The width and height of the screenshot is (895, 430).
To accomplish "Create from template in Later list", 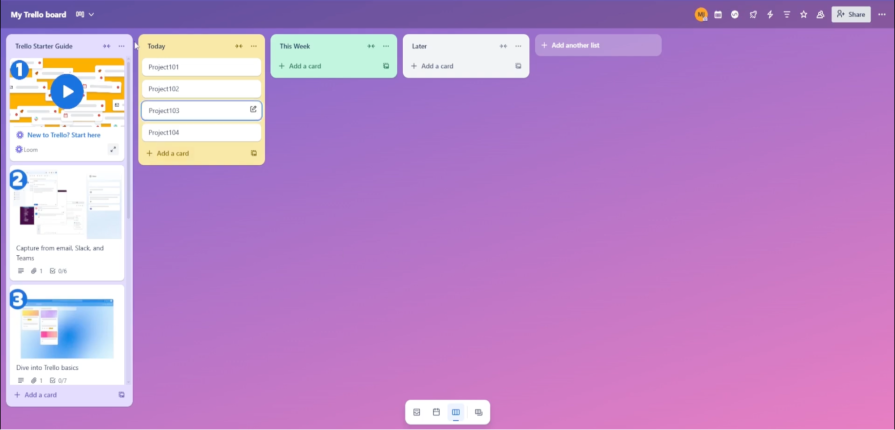I will click(x=518, y=66).
